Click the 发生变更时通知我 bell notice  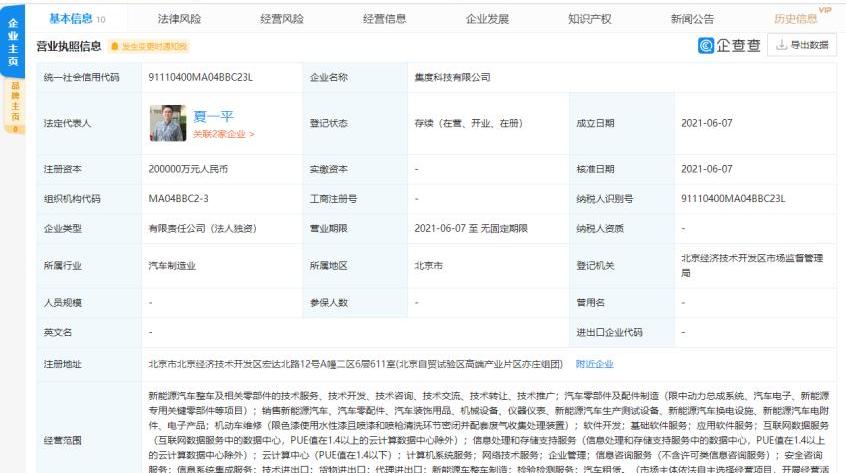(x=148, y=46)
